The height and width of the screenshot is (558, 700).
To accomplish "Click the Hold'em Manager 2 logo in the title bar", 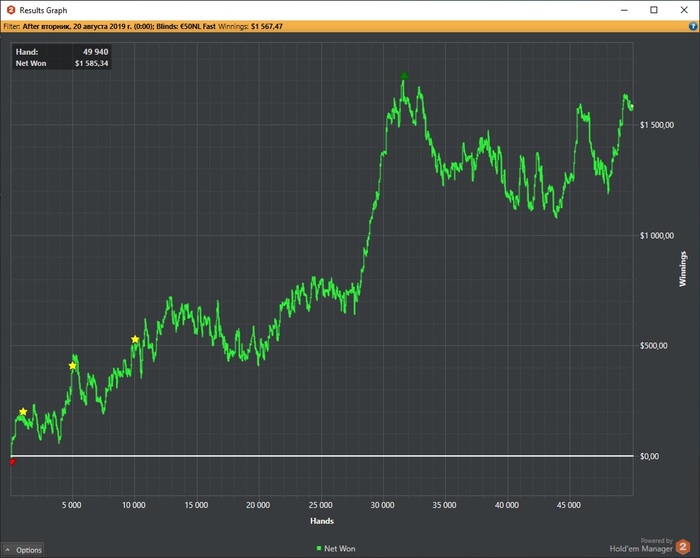I will (x=11, y=10).
